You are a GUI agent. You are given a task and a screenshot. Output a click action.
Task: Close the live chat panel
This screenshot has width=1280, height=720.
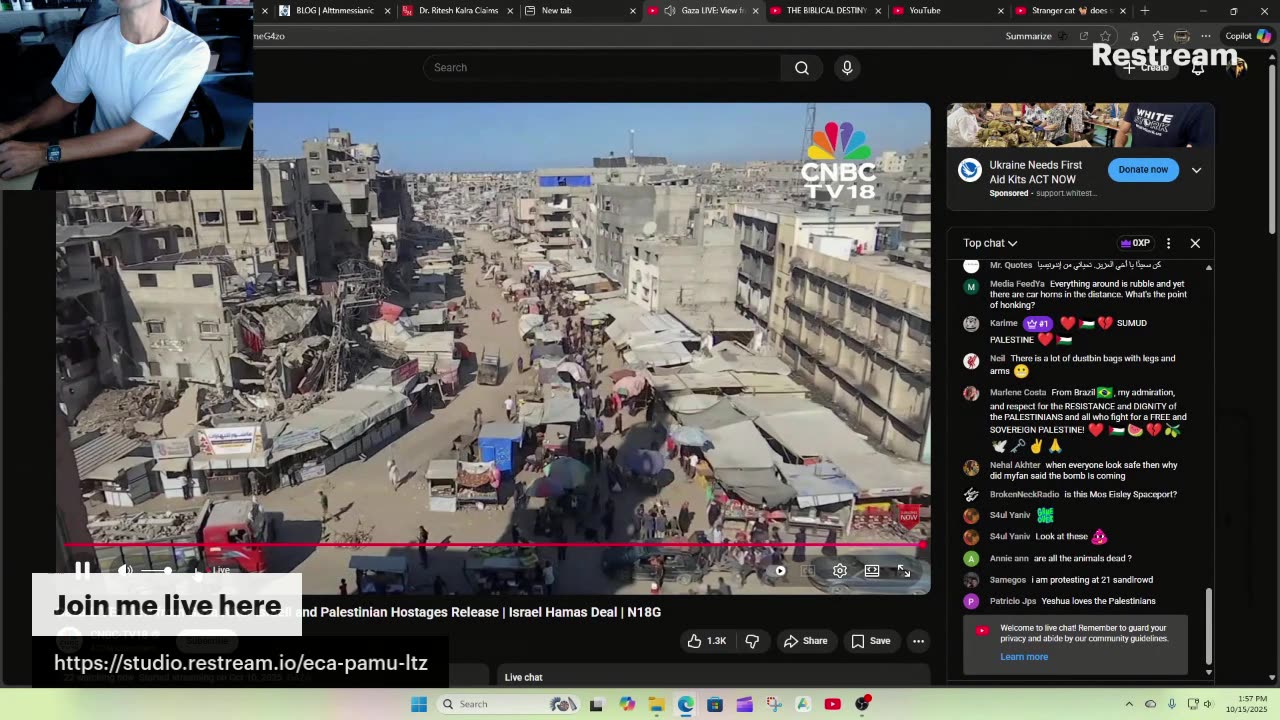tap(1195, 243)
